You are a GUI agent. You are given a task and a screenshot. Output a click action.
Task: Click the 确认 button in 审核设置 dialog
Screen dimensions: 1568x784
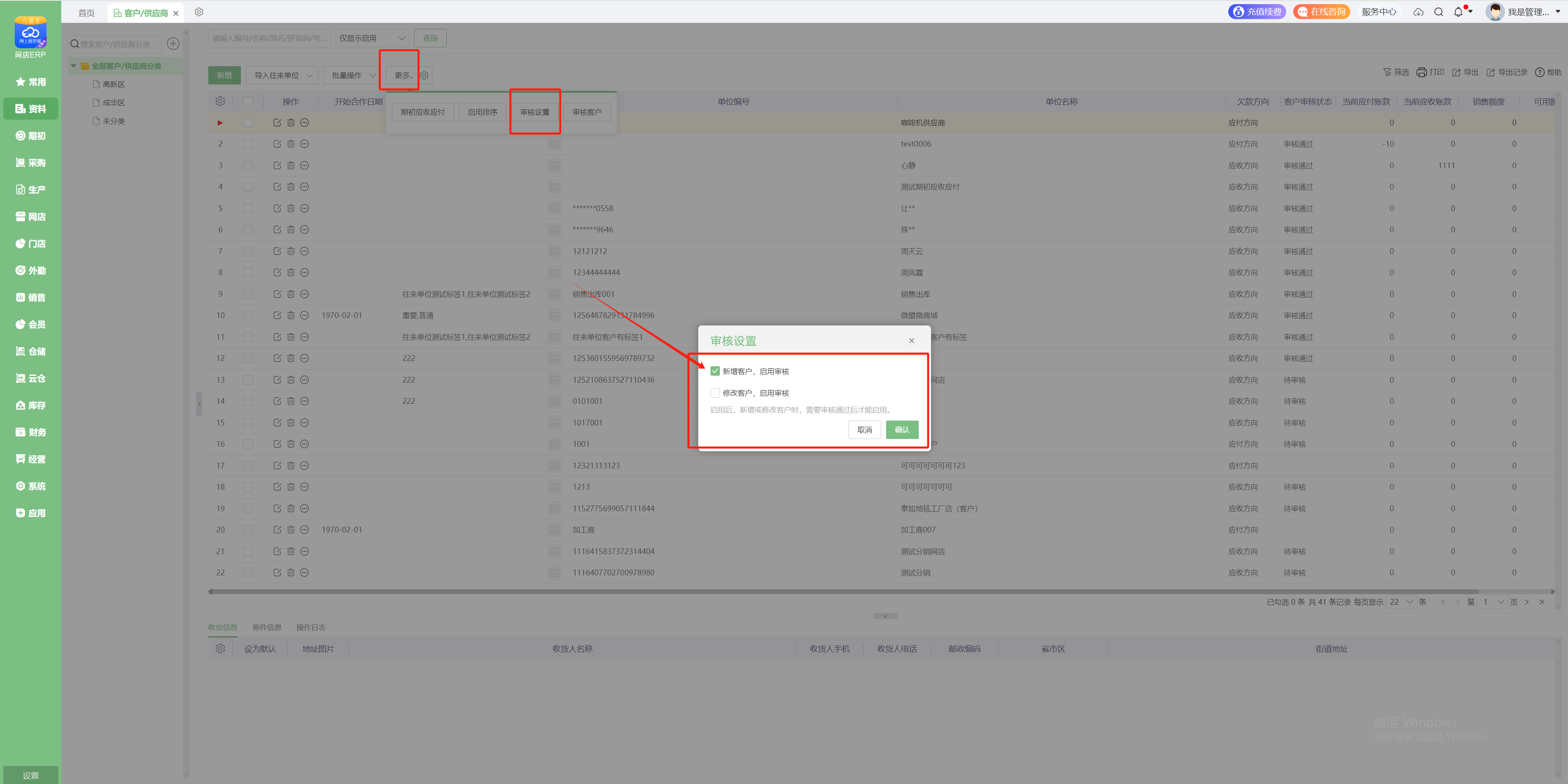902,430
